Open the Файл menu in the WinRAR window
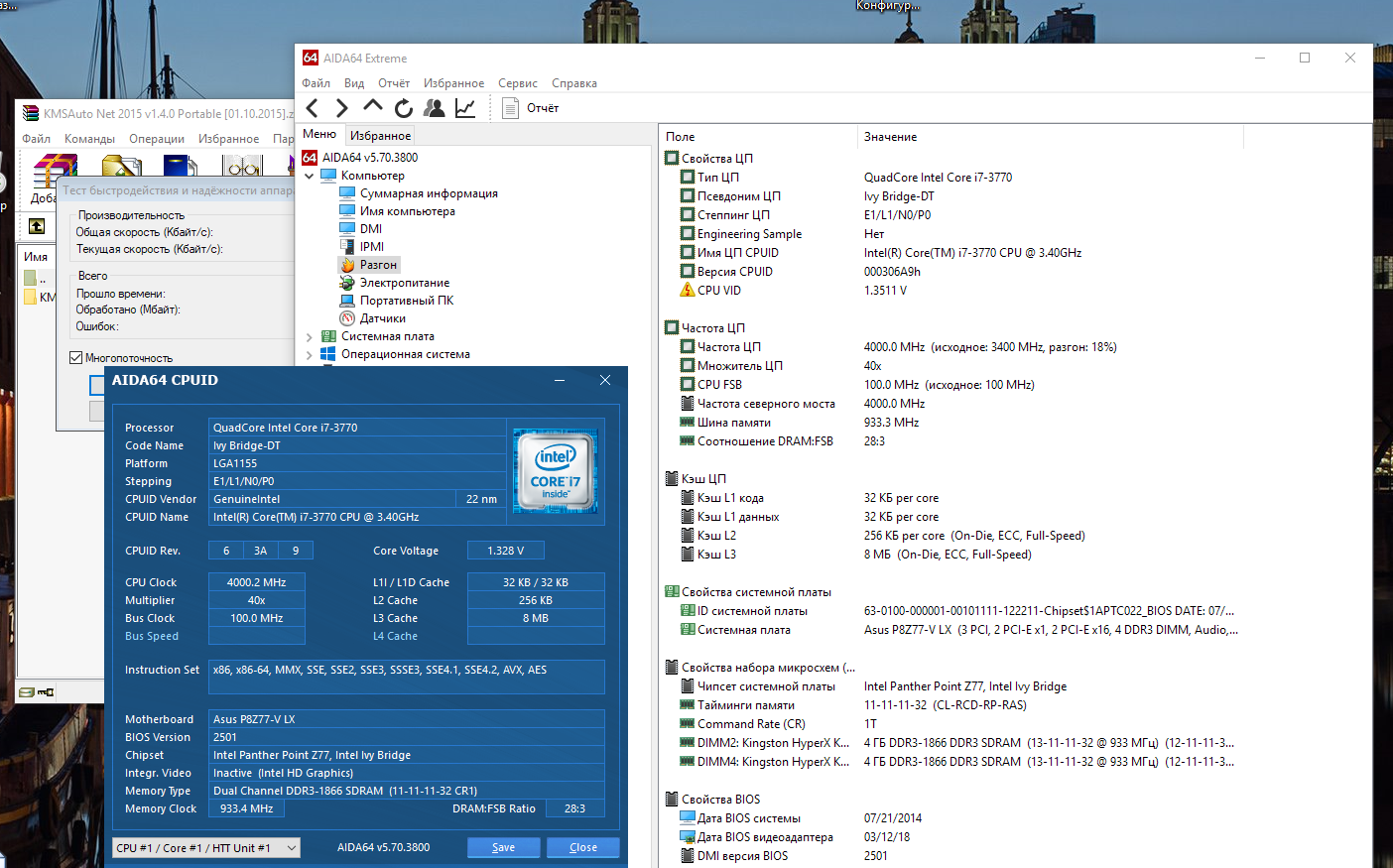 point(37,139)
